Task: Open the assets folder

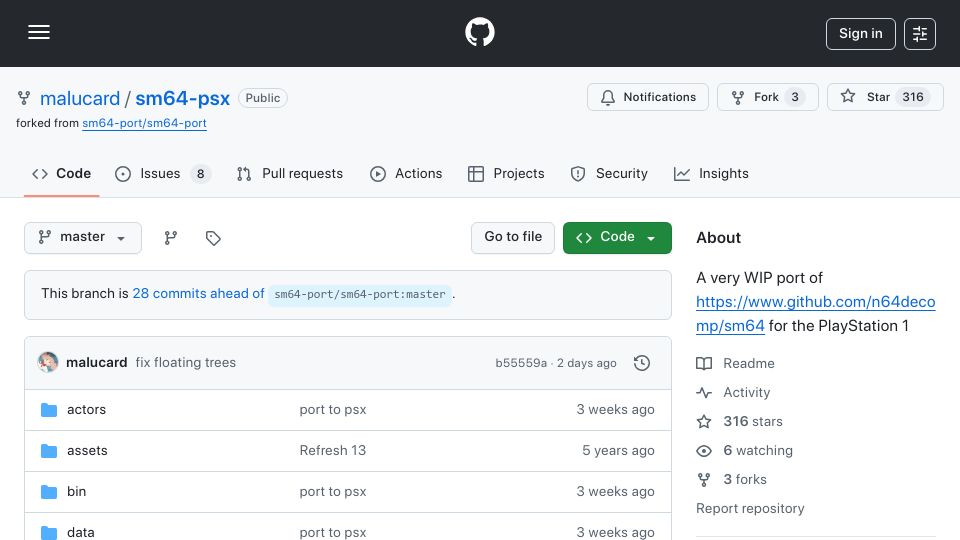Action: click(x=87, y=451)
